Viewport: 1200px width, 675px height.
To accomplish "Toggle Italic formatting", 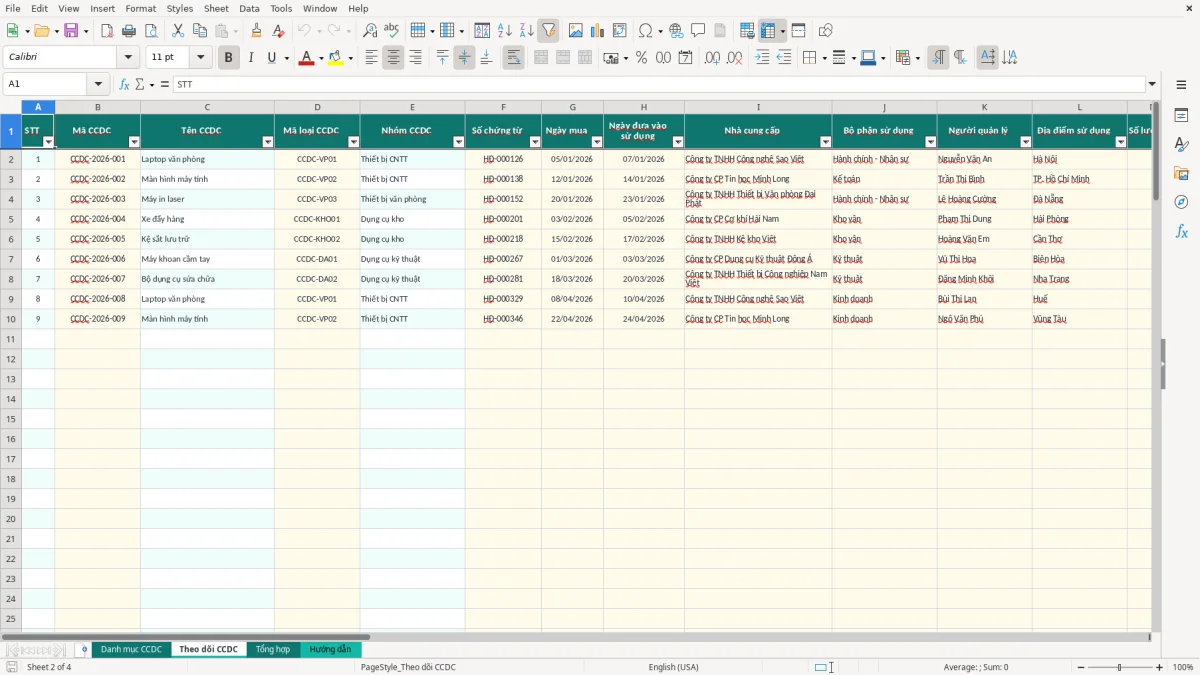I will pyautogui.click(x=250, y=58).
